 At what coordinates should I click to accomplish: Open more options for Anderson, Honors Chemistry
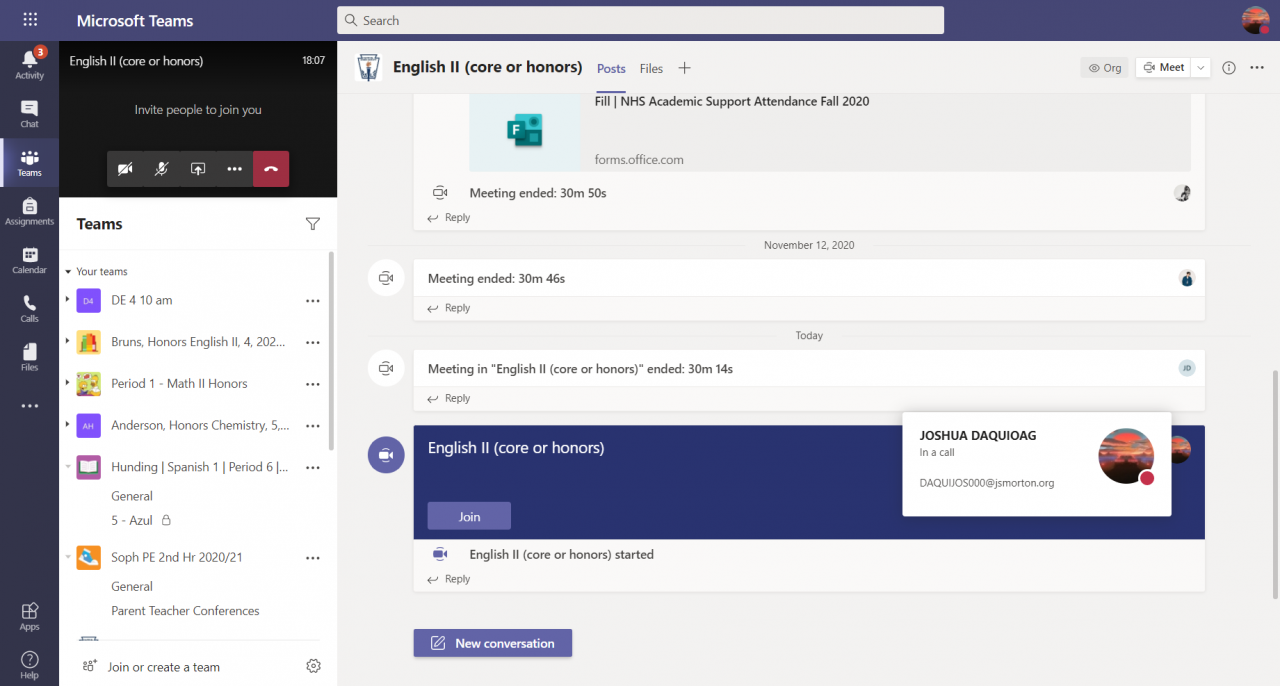click(x=313, y=426)
